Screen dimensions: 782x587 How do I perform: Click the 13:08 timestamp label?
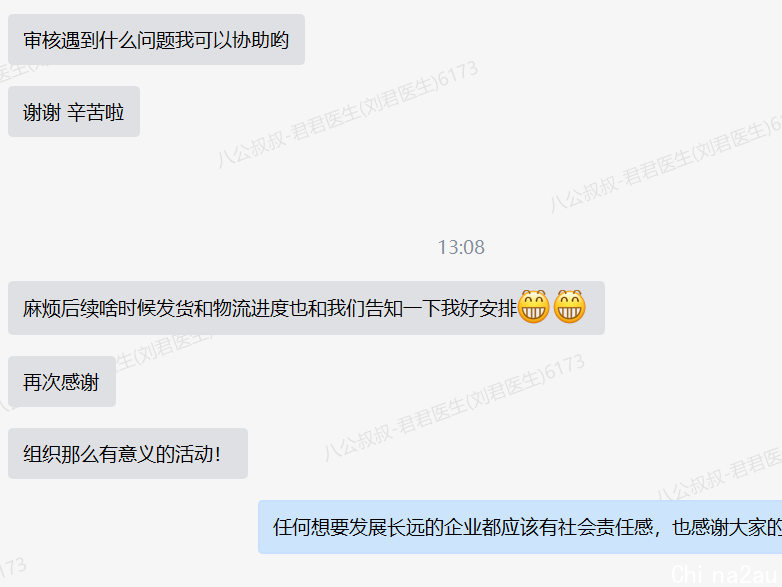pyautogui.click(x=461, y=247)
